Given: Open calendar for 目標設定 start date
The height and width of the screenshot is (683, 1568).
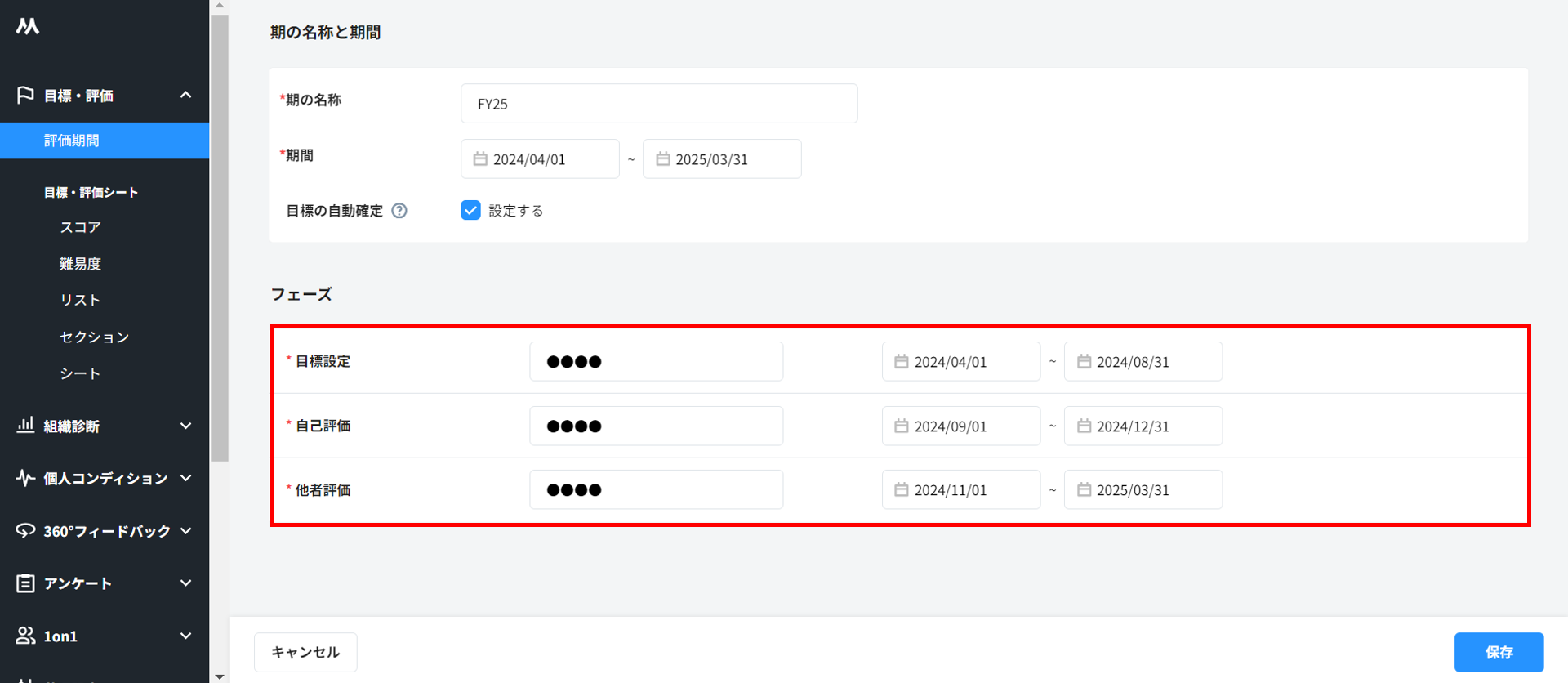Looking at the screenshot, I should [902, 362].
